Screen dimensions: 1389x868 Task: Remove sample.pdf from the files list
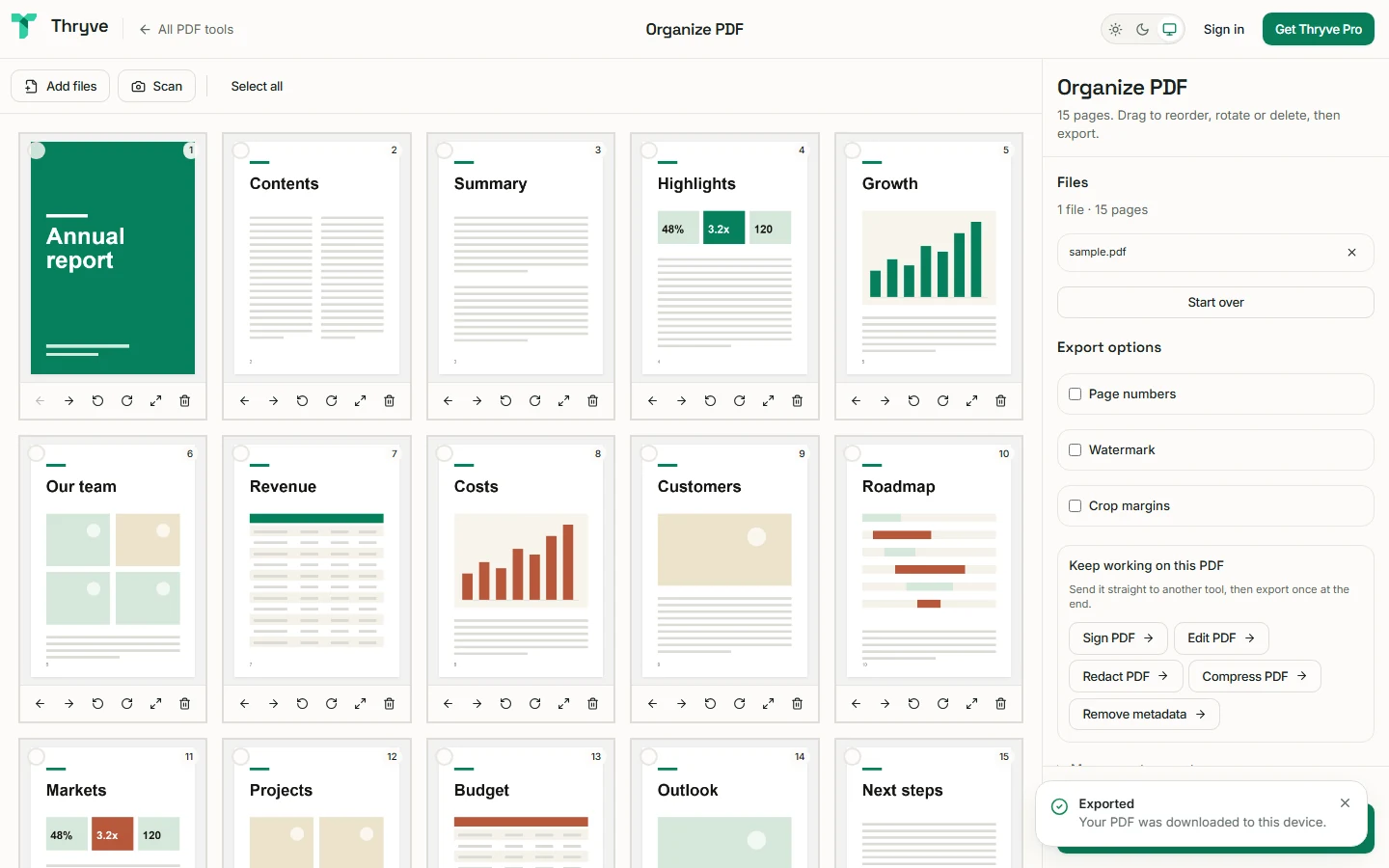[x=1351, y=253]
